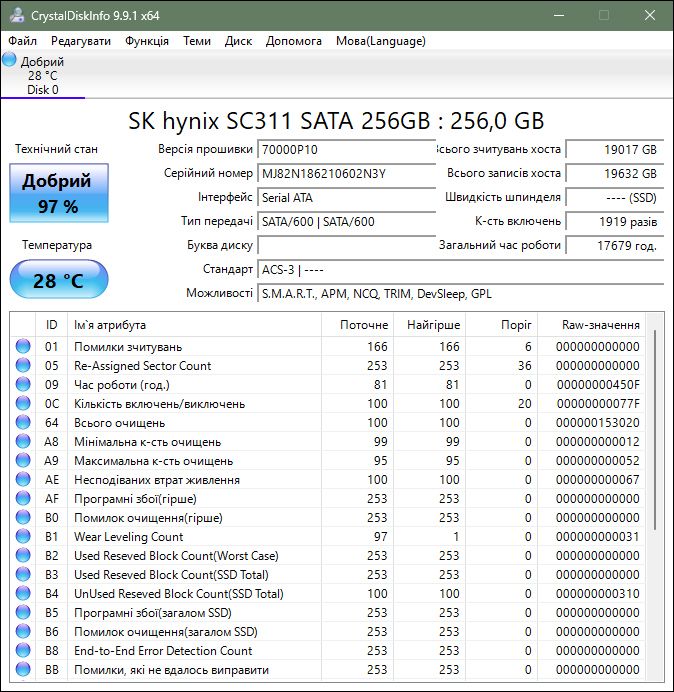The height and width of the screenshot is (692, 674).
Task: Click status orb for attribute 01 Помилки зчитувань
Action: tap(23, 346)
